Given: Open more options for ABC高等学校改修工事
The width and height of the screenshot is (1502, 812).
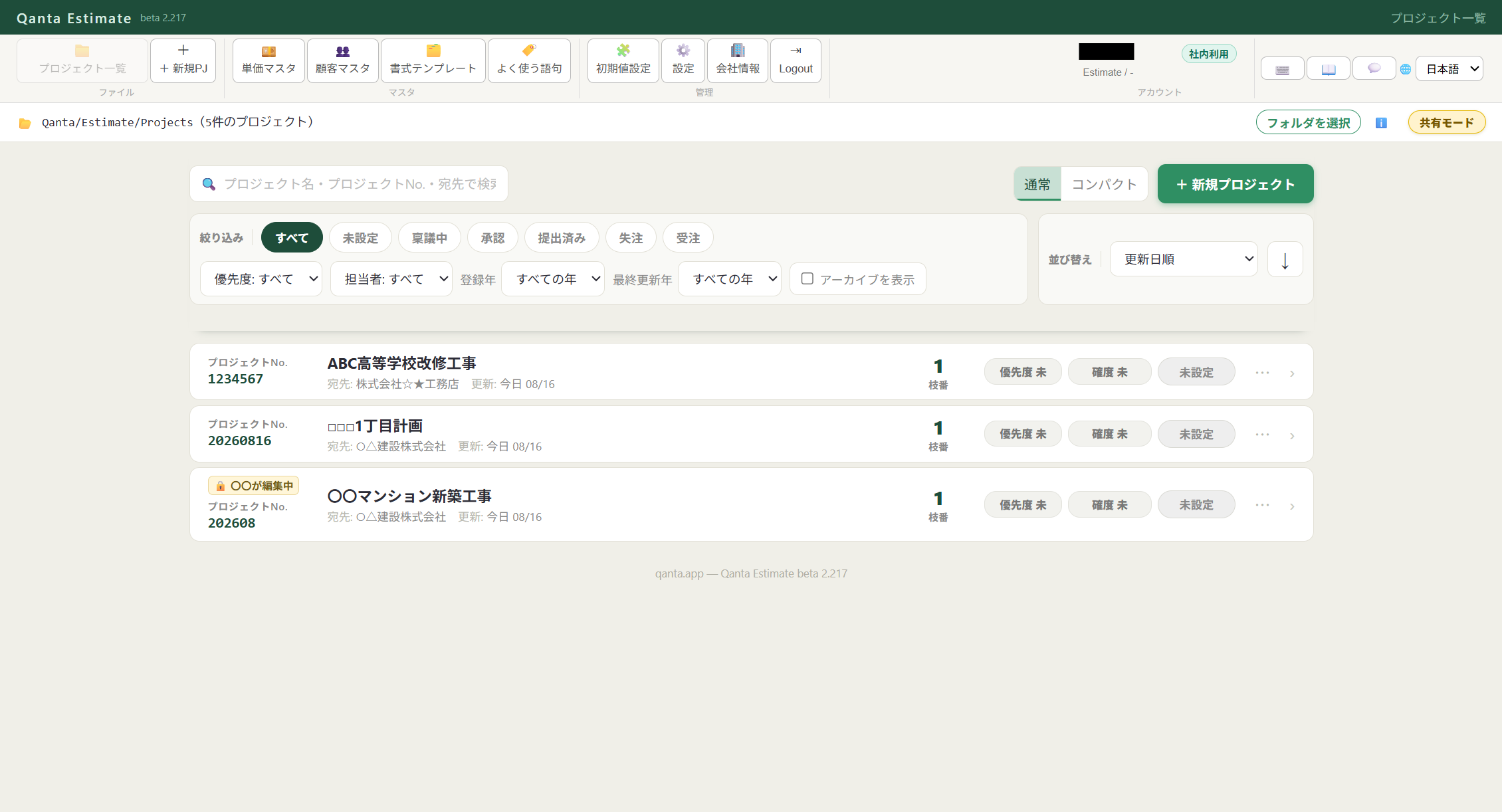Looking at the screenshot, I should (1262, 372).
